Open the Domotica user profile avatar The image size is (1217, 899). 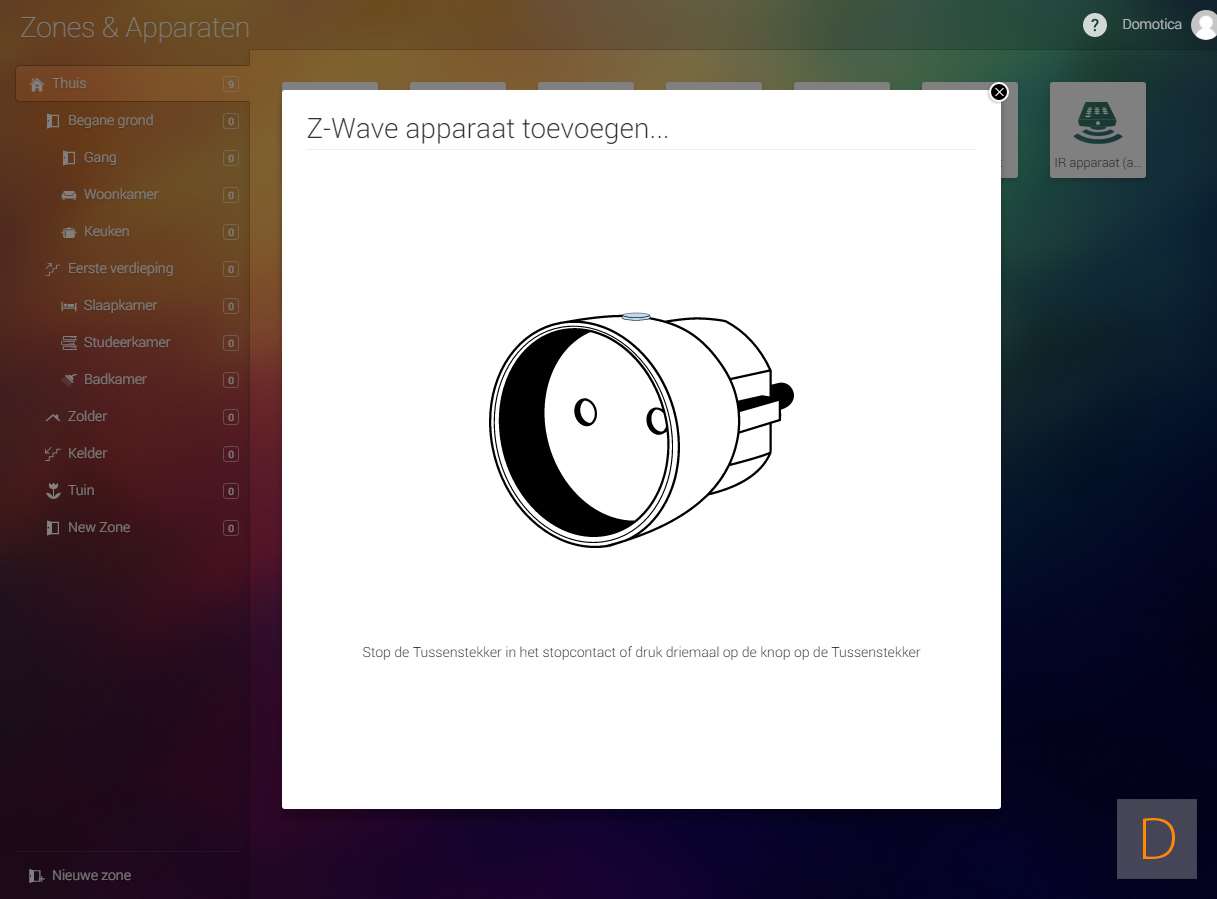click(1204, 25)
